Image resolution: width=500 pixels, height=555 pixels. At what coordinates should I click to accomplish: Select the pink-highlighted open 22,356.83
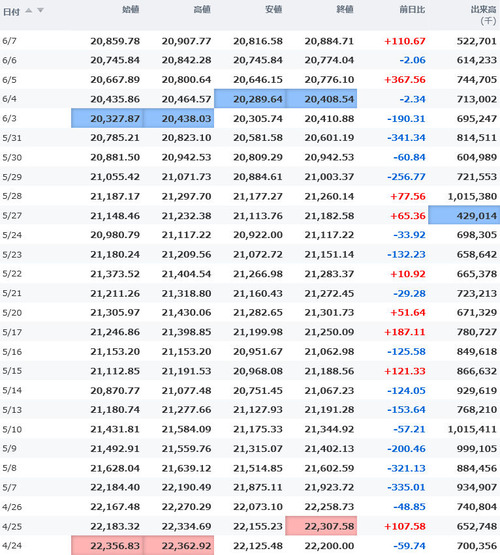tap(107, 545)
